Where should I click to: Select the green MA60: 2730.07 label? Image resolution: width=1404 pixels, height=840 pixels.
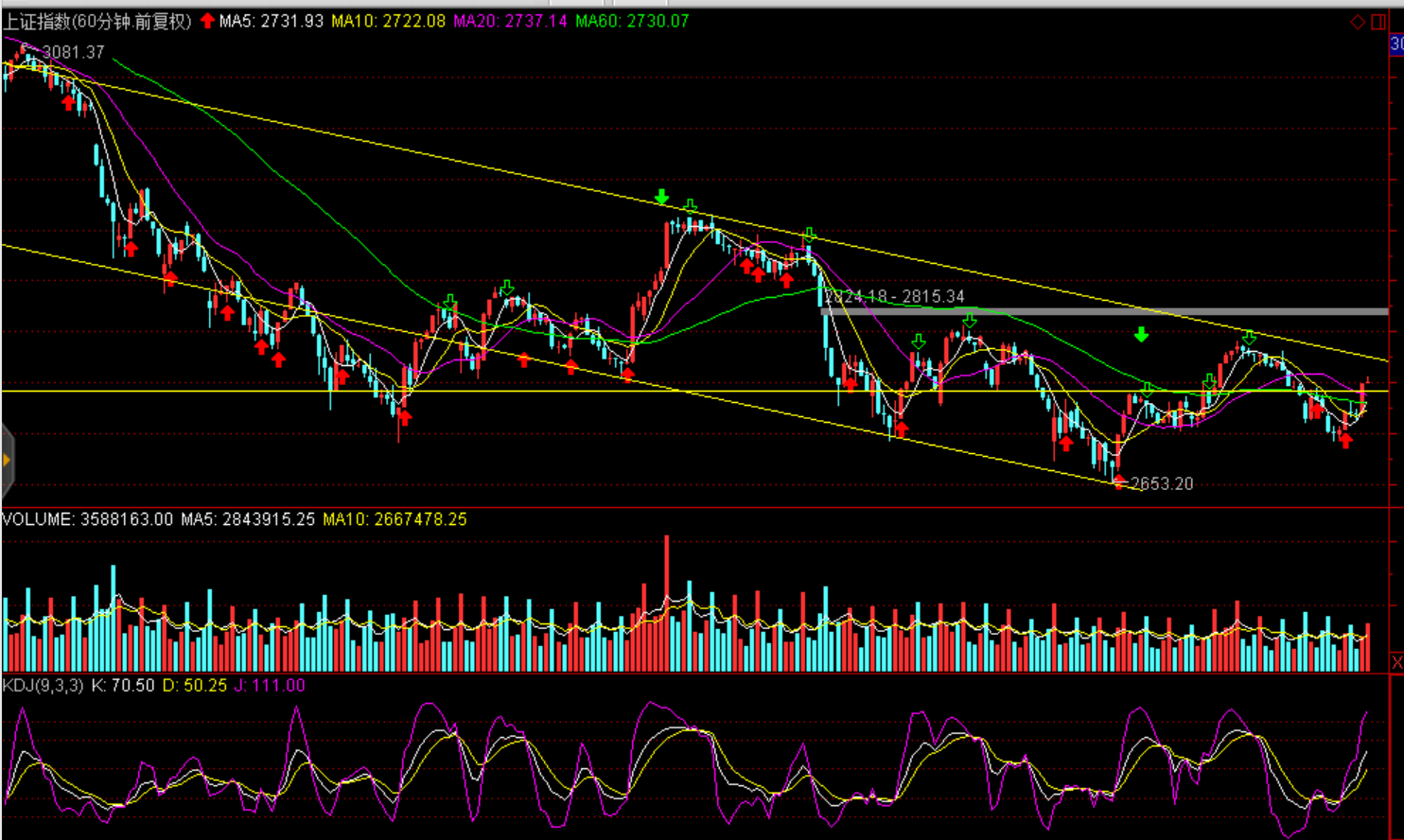click(632, 21)
